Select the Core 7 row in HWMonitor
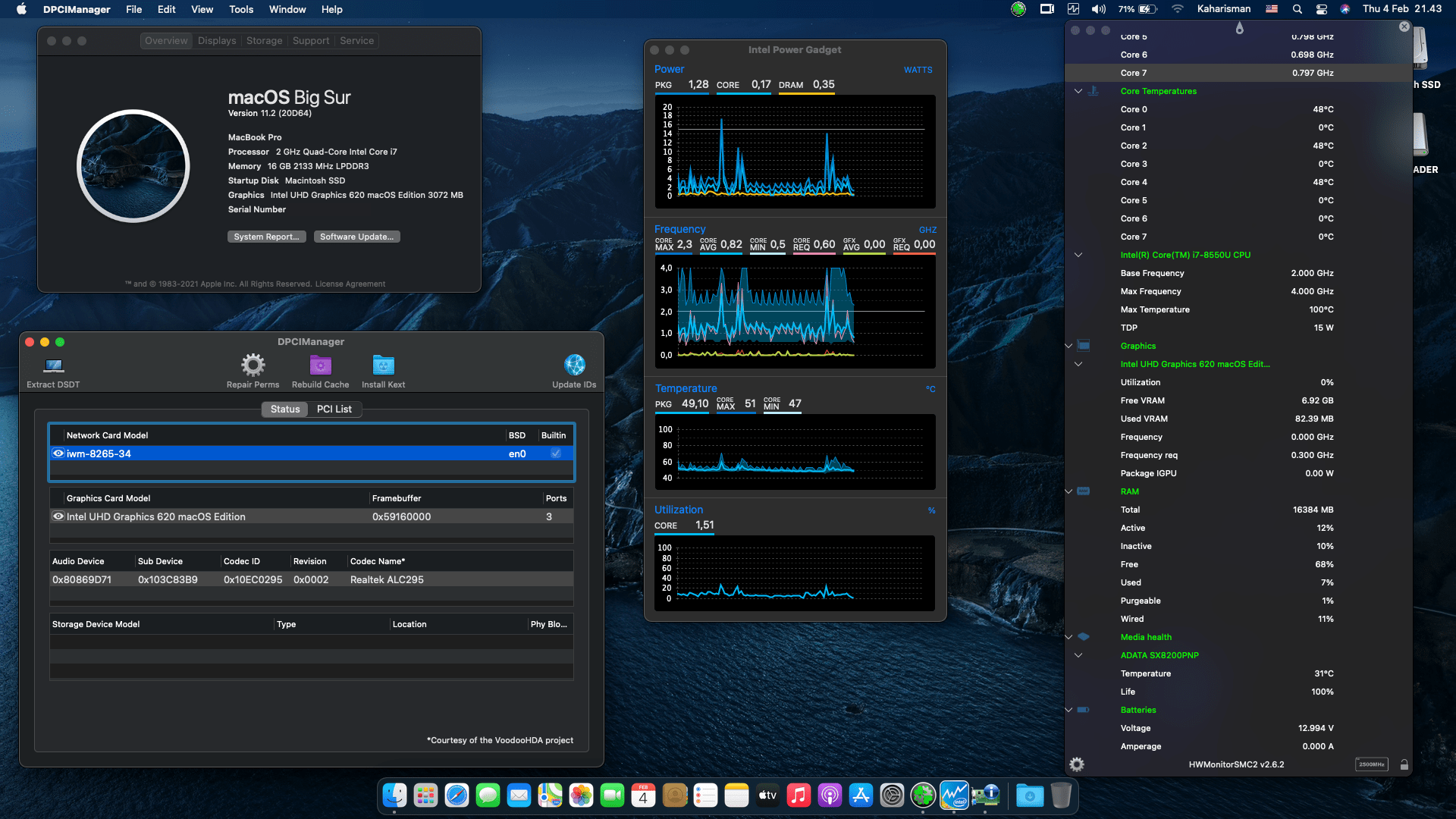This screenshot has width=1456, height=819. (x=1236, y=73)
